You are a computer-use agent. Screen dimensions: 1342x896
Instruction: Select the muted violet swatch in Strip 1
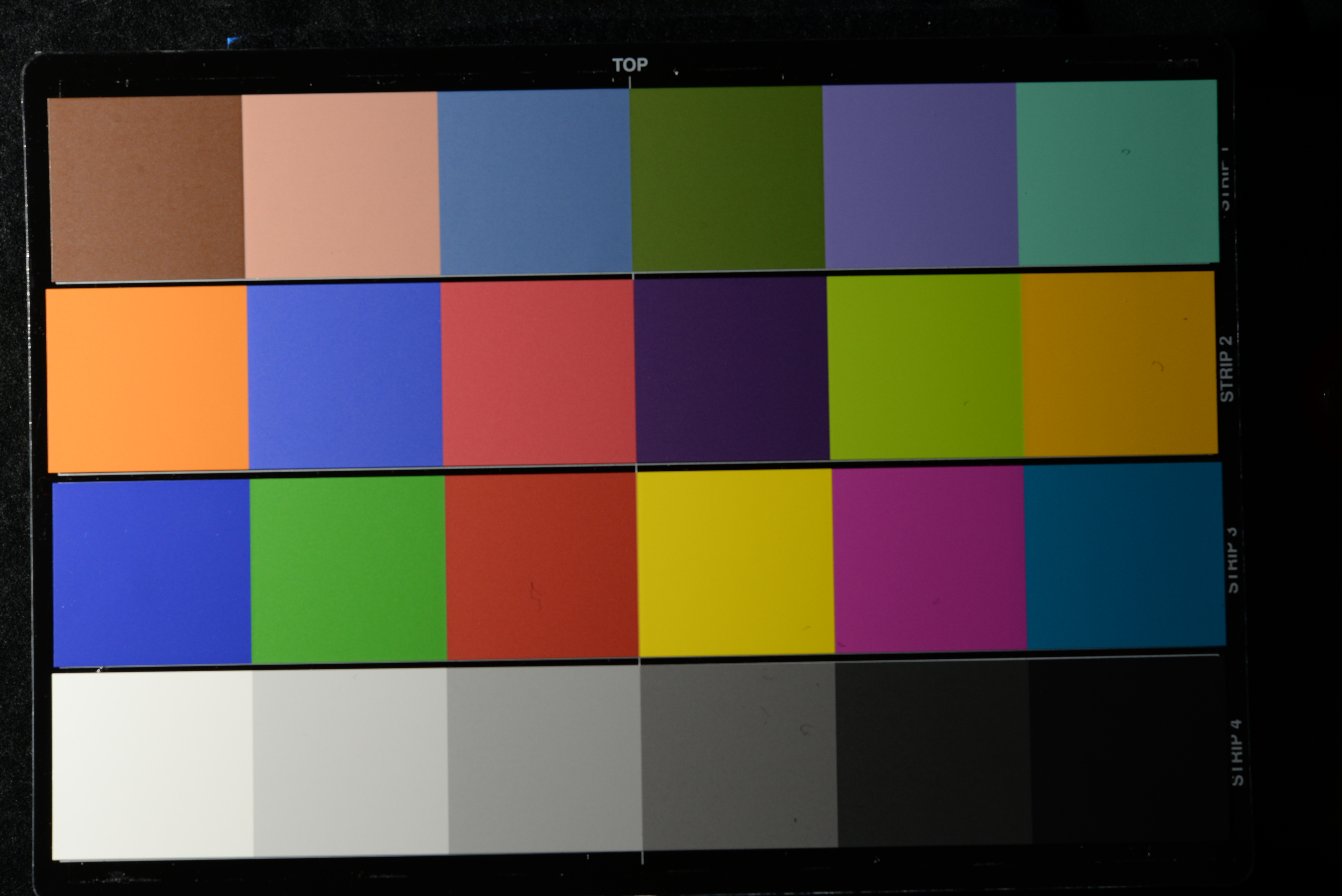[920, 175]
